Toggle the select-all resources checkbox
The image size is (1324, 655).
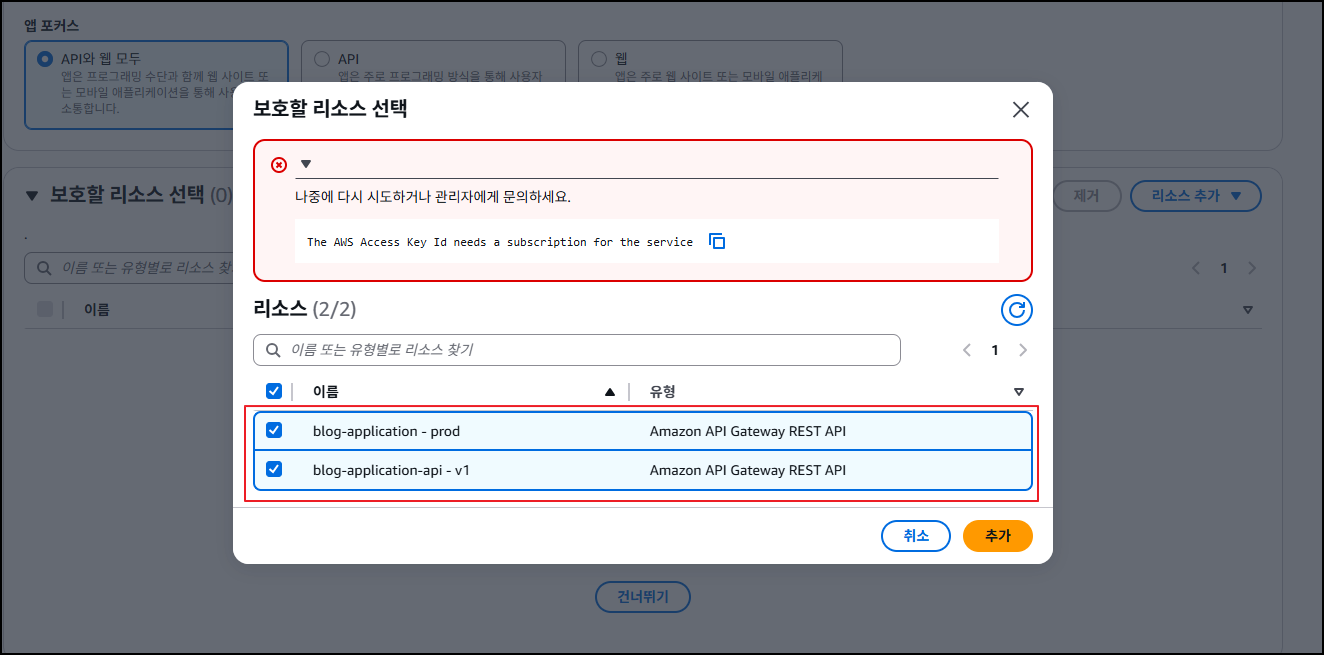click(274, 391)
